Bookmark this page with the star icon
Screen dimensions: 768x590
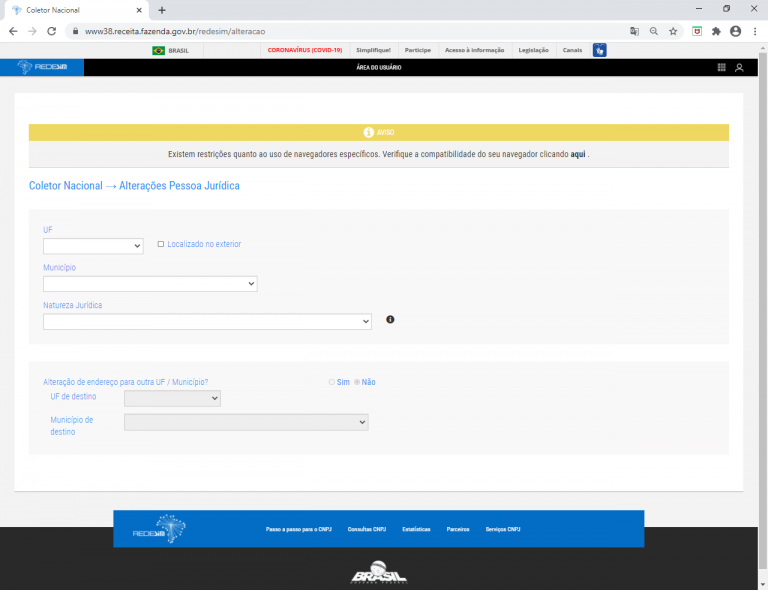pyautogui.click(x=673, y=31)
